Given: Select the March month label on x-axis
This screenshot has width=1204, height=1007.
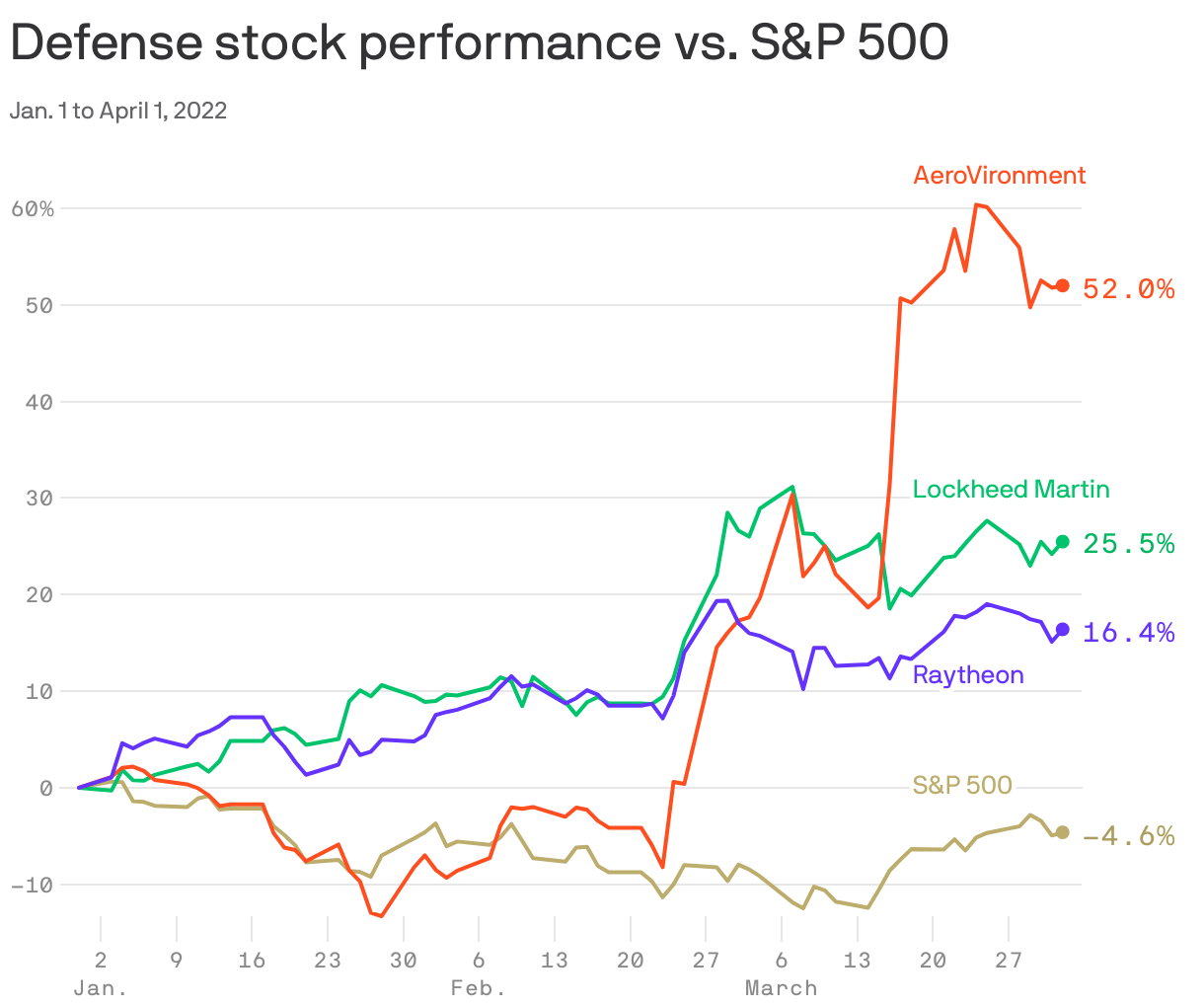Looking at the screenshot, I should [781, 987].
